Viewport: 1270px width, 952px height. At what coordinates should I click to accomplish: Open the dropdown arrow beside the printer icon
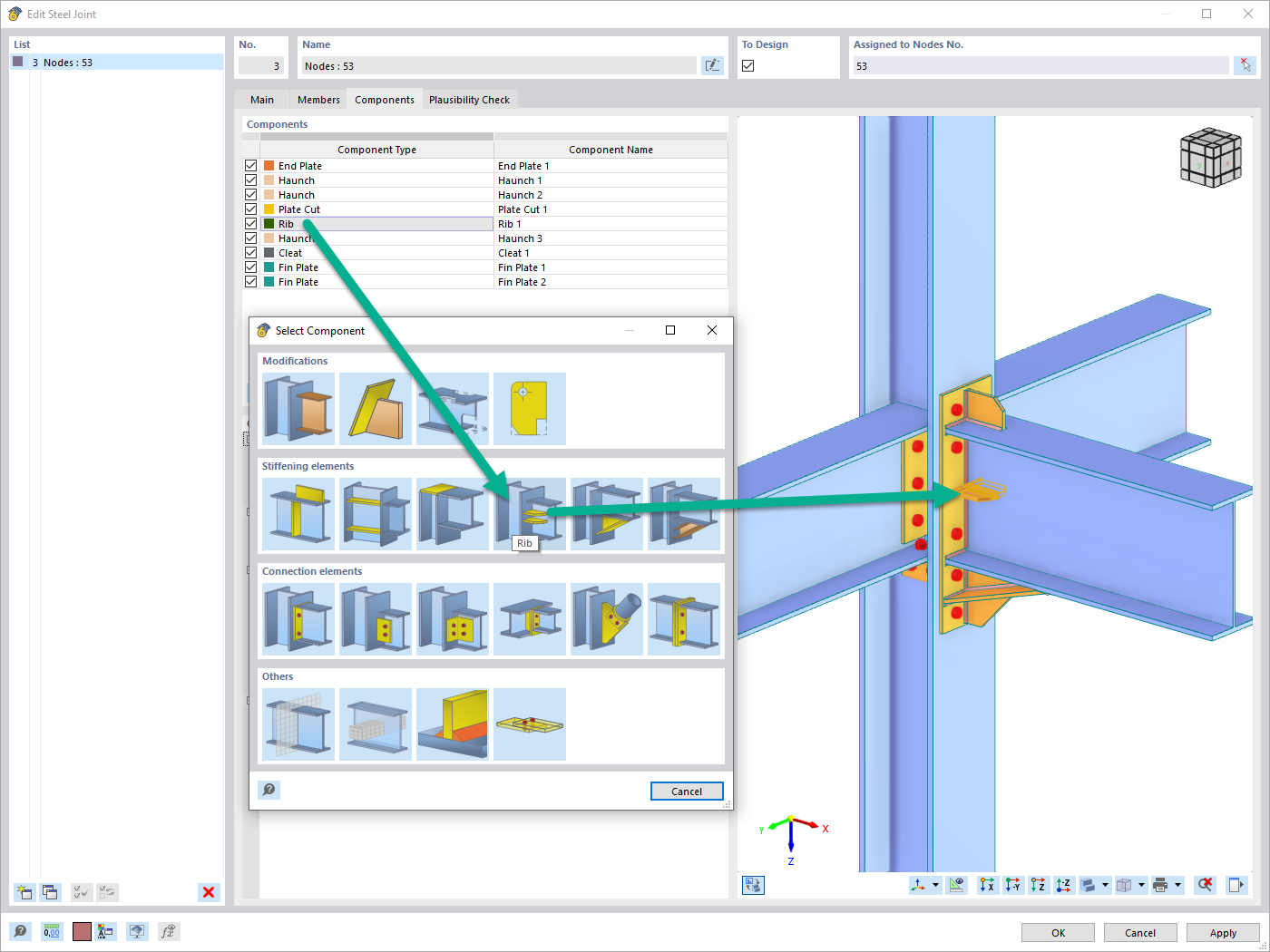1177,885
